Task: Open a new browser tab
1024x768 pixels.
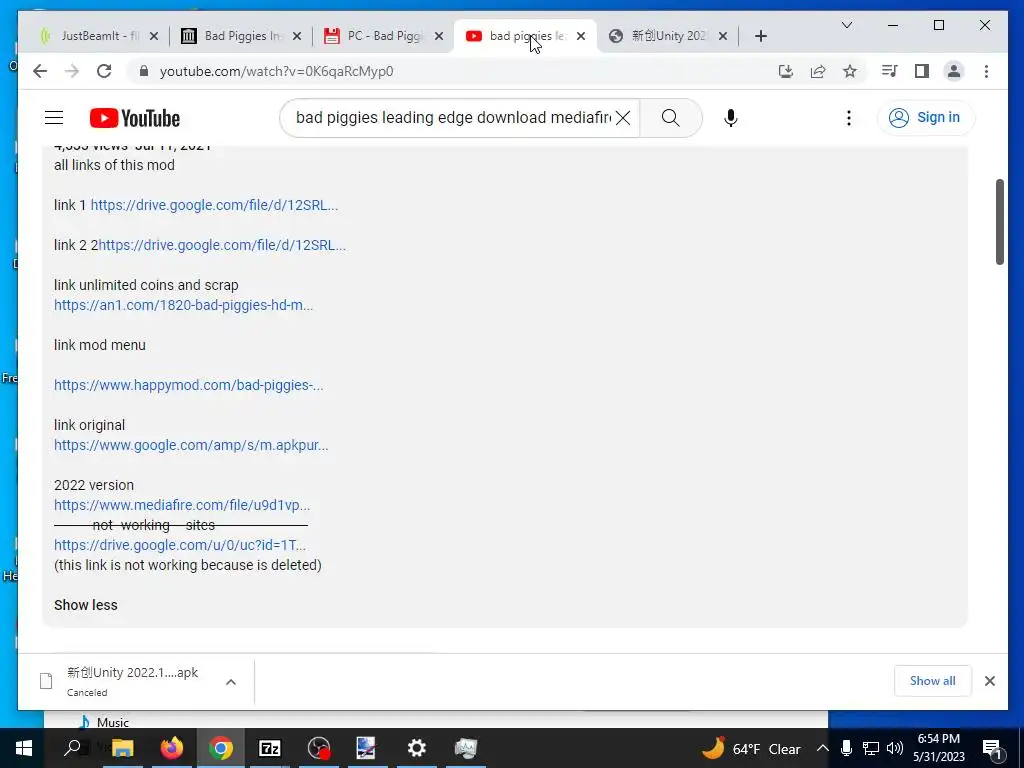Action: click(760, 36)
